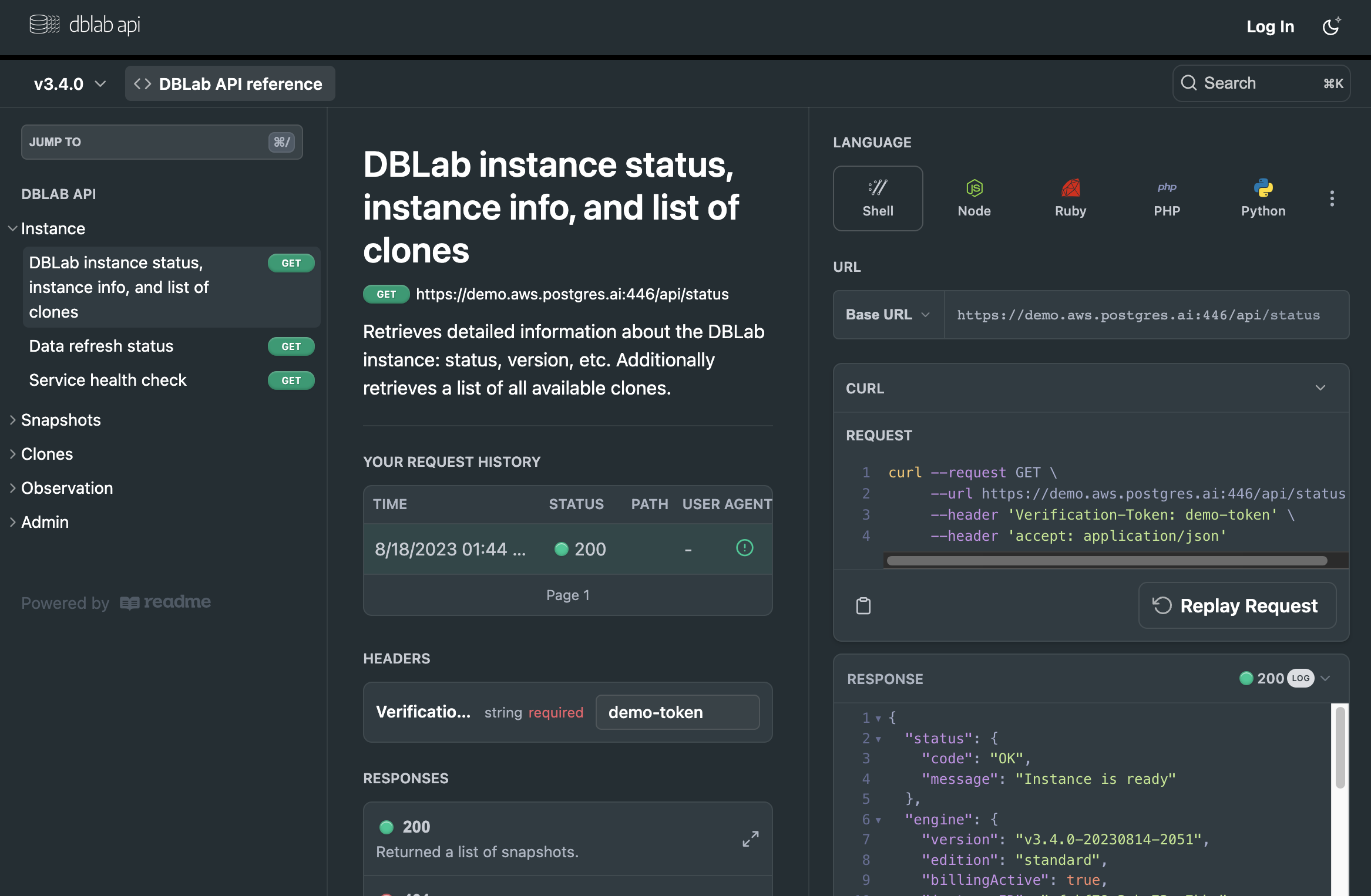
Task: Expand the 200 response details
Action: tap(750, 838)
